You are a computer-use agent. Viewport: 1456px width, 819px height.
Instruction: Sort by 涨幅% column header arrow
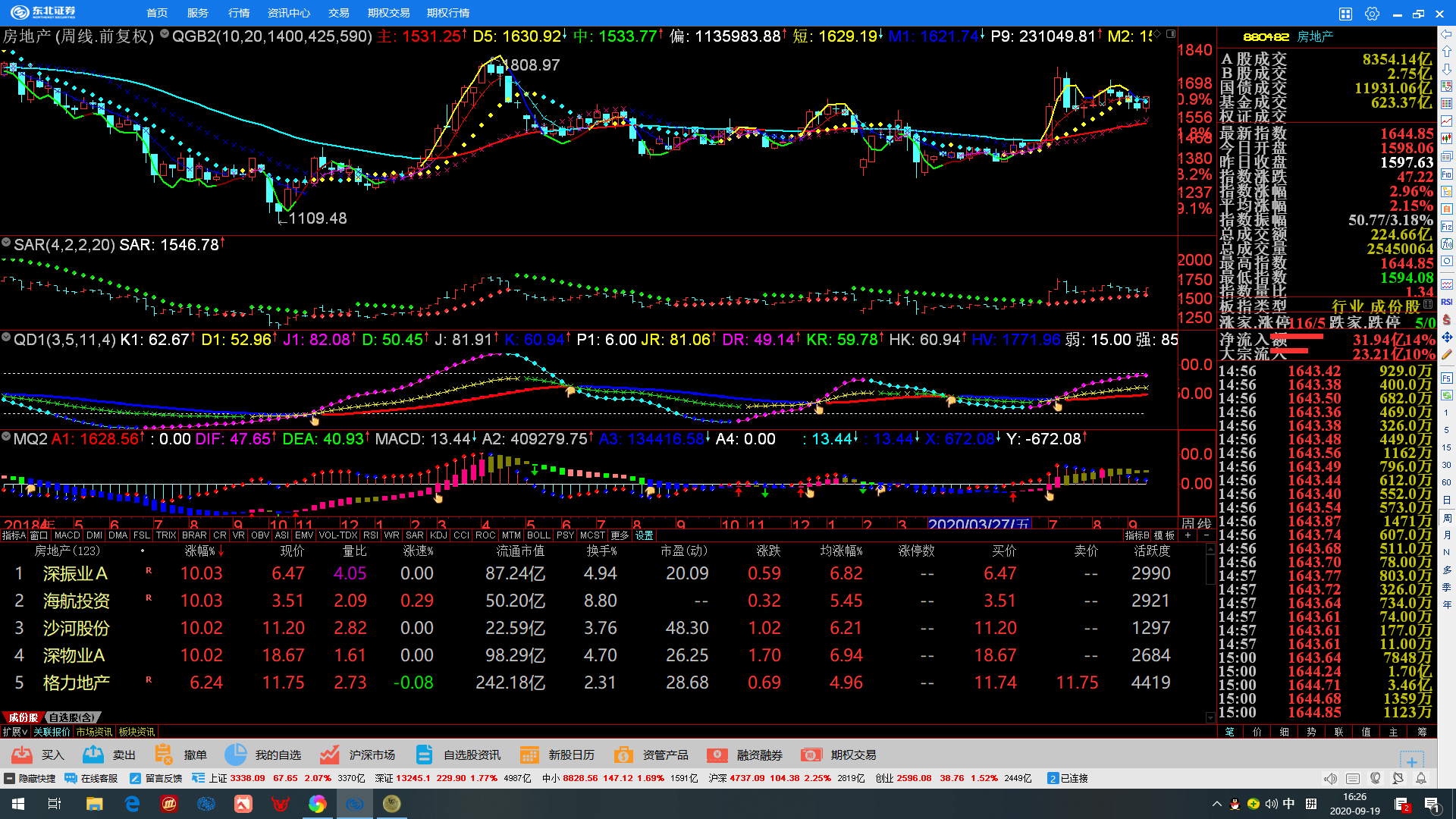tap(221, 551)
